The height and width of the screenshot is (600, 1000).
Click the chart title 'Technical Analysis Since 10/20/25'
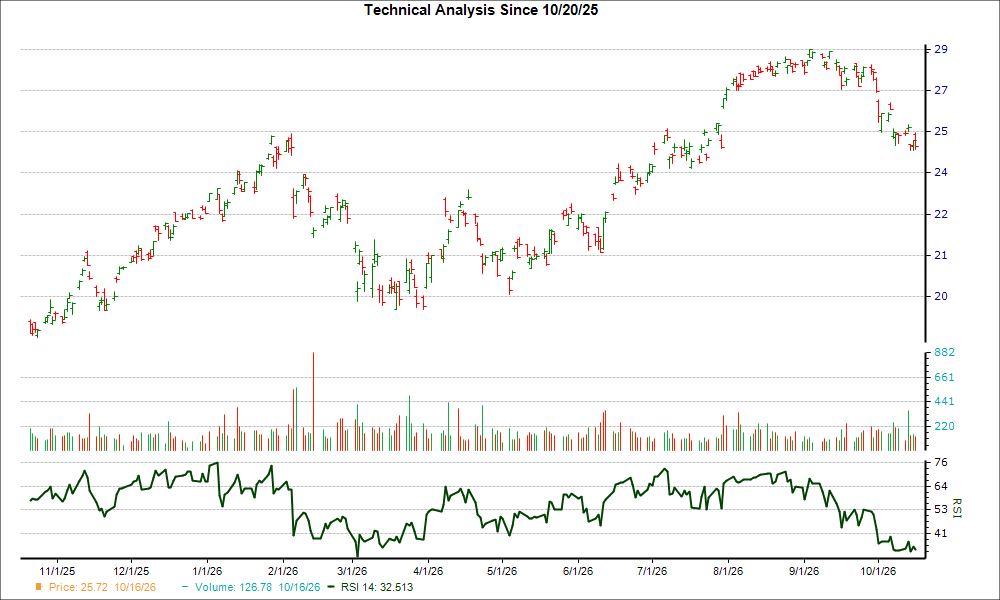click(481, 10)
